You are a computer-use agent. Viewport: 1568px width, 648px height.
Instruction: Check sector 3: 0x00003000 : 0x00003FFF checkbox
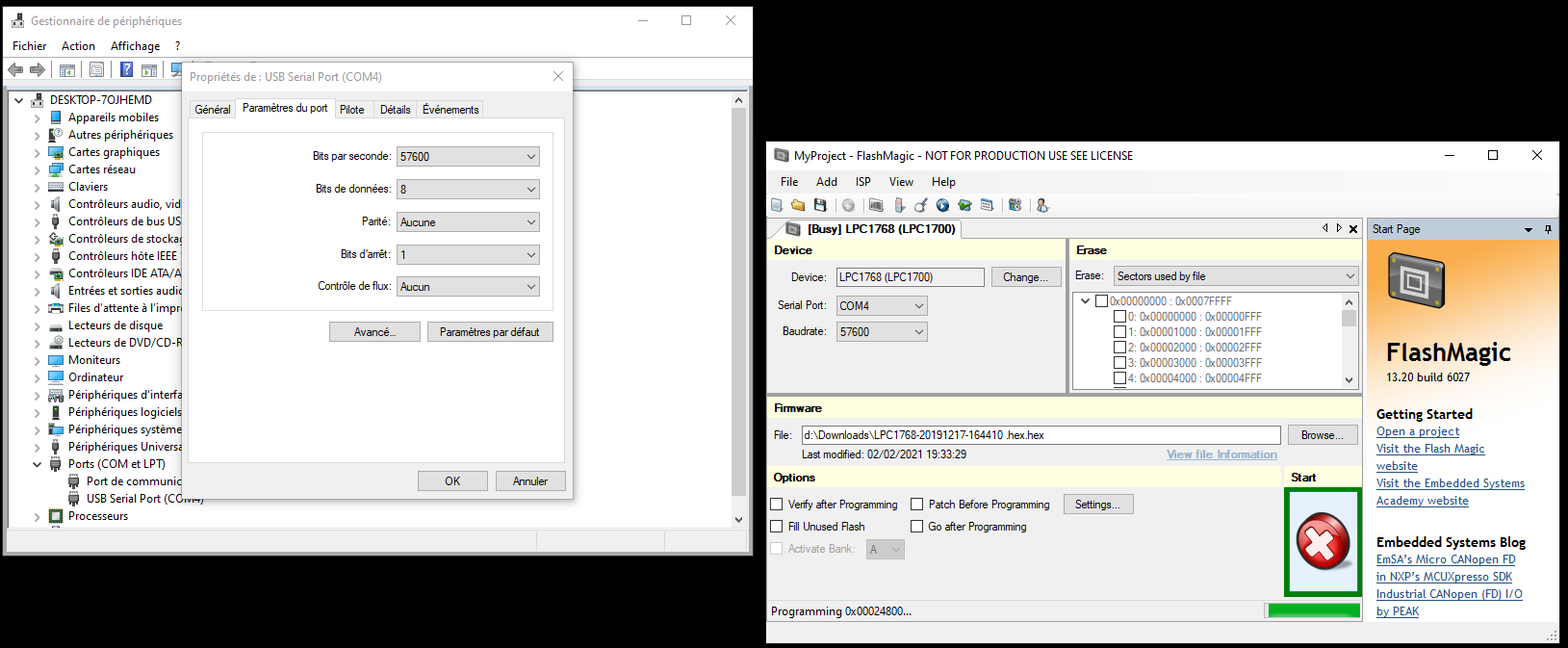pyautogui.click(x=1119, y=363)
